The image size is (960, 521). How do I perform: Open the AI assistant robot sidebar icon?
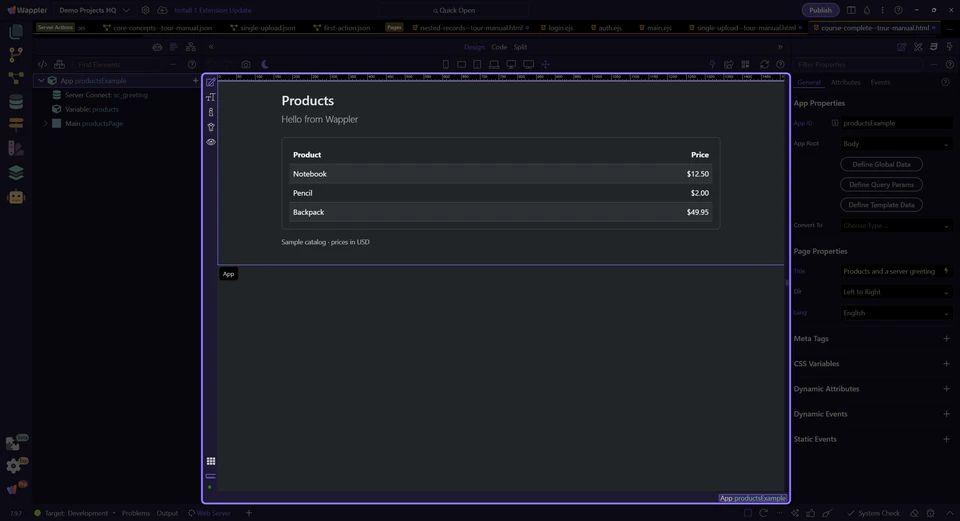pos(16,197)
